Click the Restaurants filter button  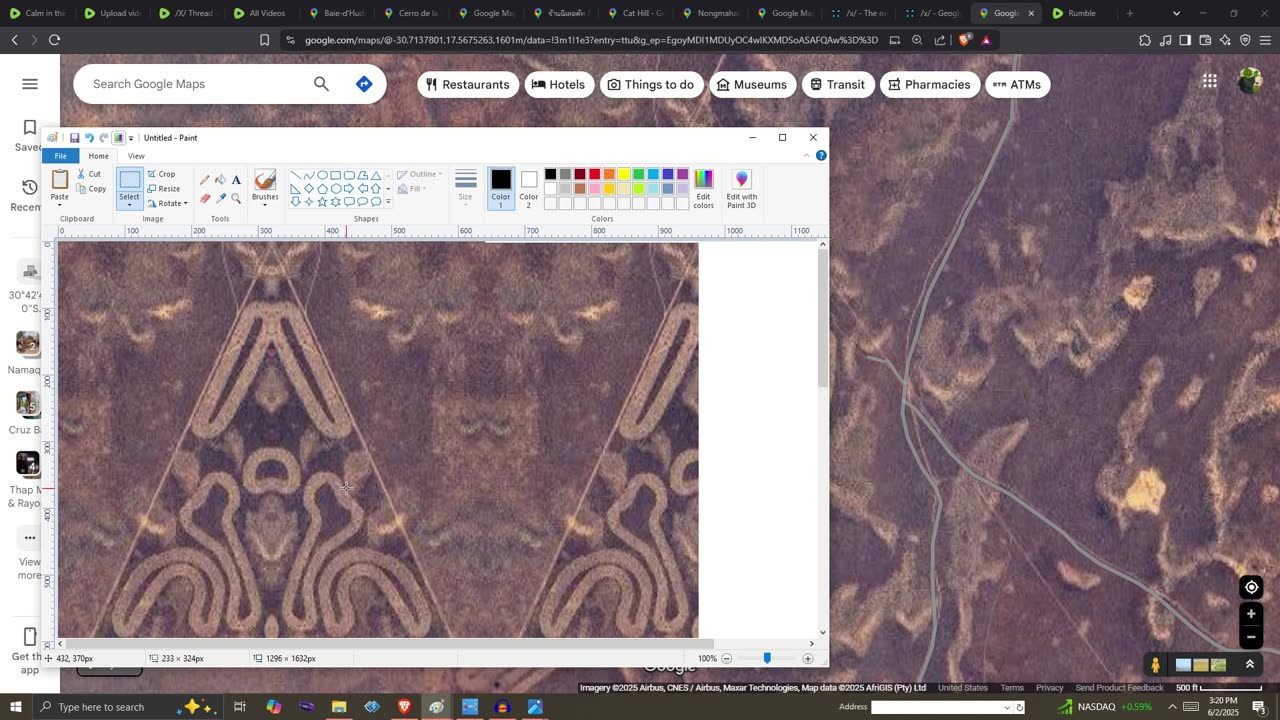(467, 85)
